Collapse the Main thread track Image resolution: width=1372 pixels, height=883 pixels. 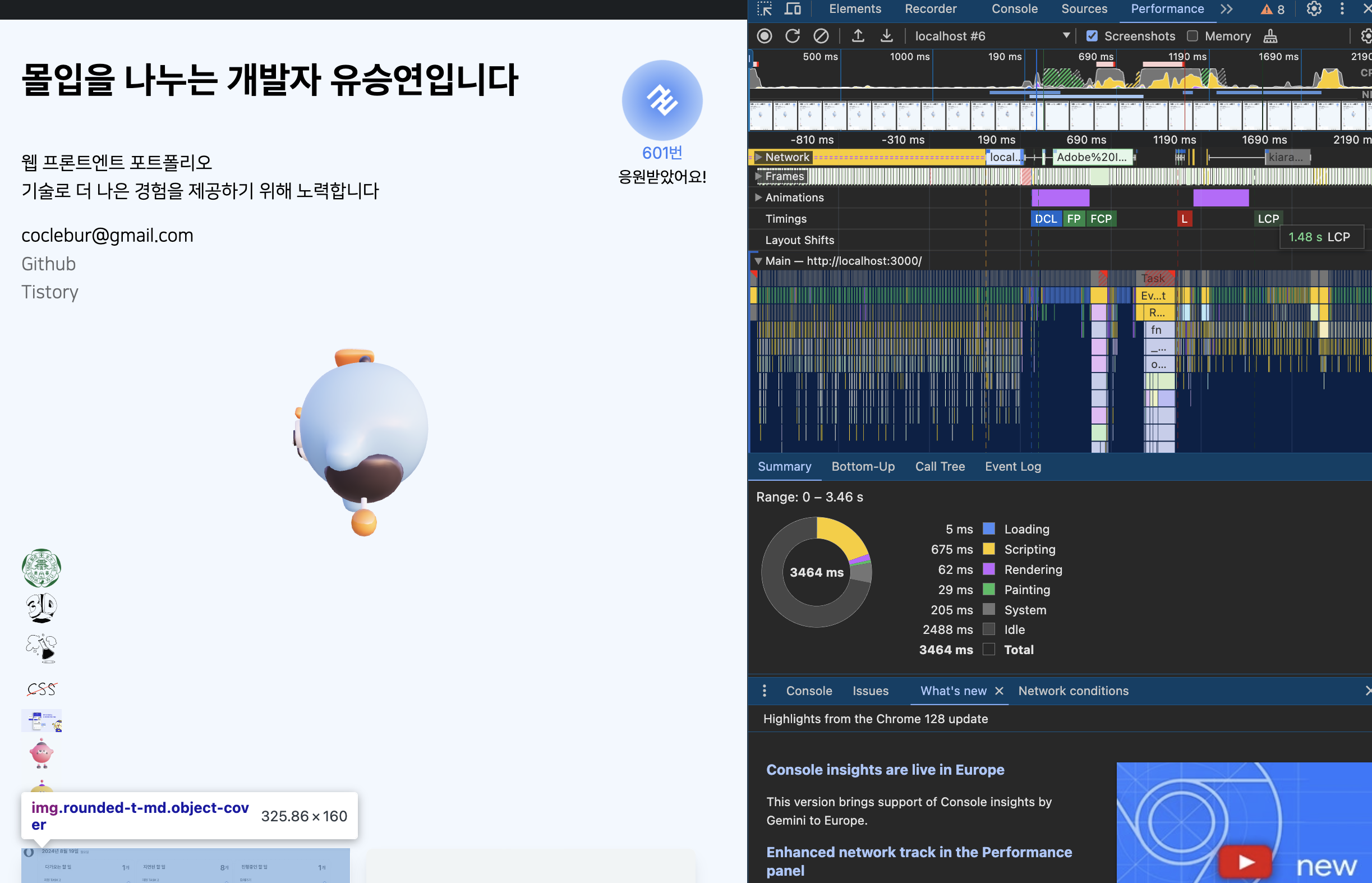(x=758, y=261)
